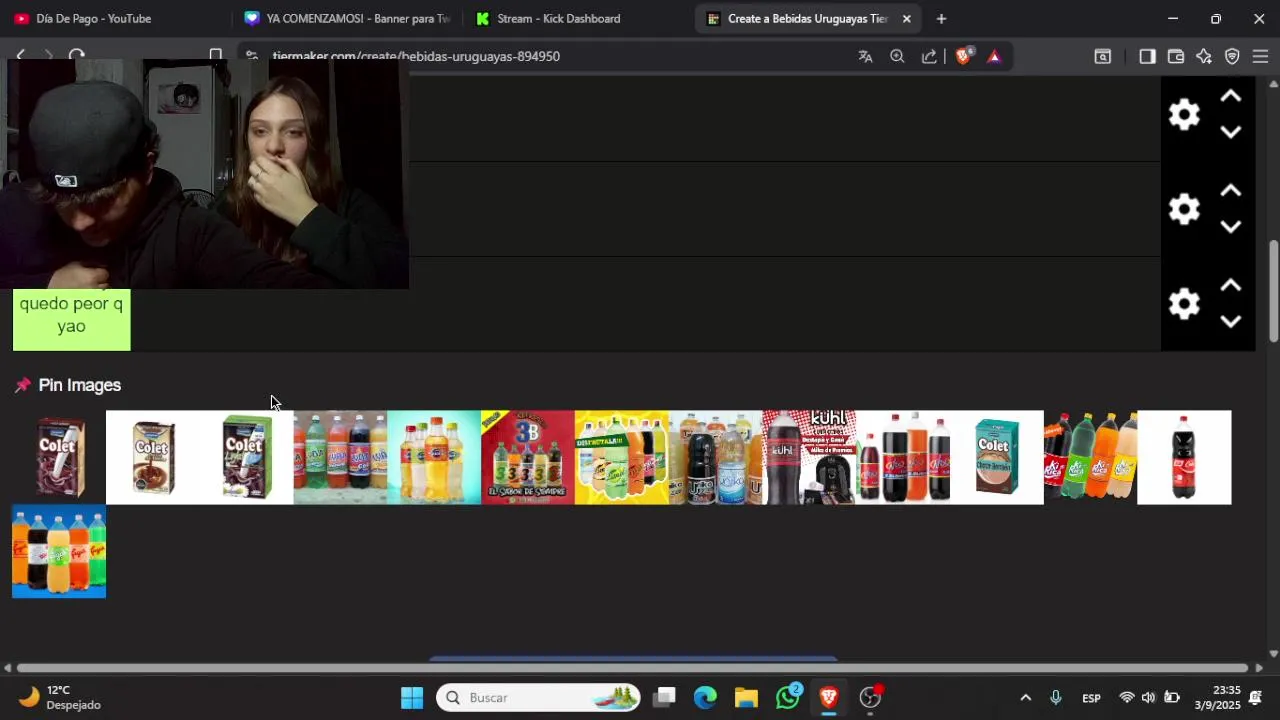Image resolution: width=1280 pixels, height=720 pixels.
Task: Open the Brave Wallet icon
Action: [1176, 56]
